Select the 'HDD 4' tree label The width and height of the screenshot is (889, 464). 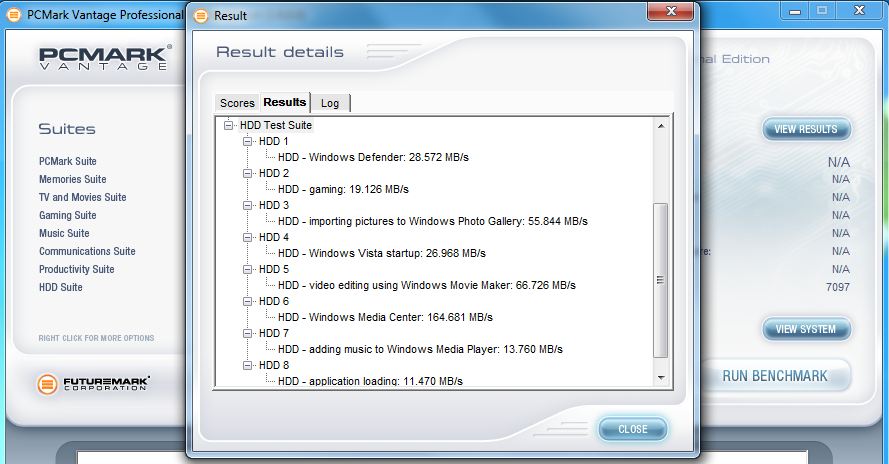click(274, 237)
